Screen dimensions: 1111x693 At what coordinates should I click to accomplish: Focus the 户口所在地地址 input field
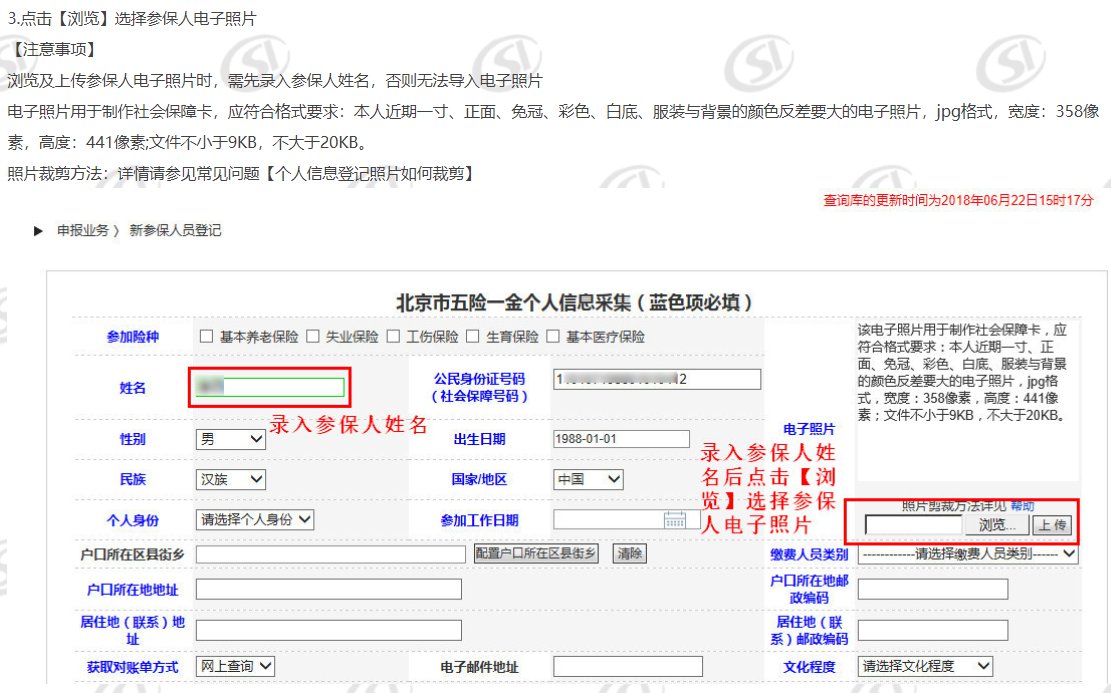coord(329,590)
